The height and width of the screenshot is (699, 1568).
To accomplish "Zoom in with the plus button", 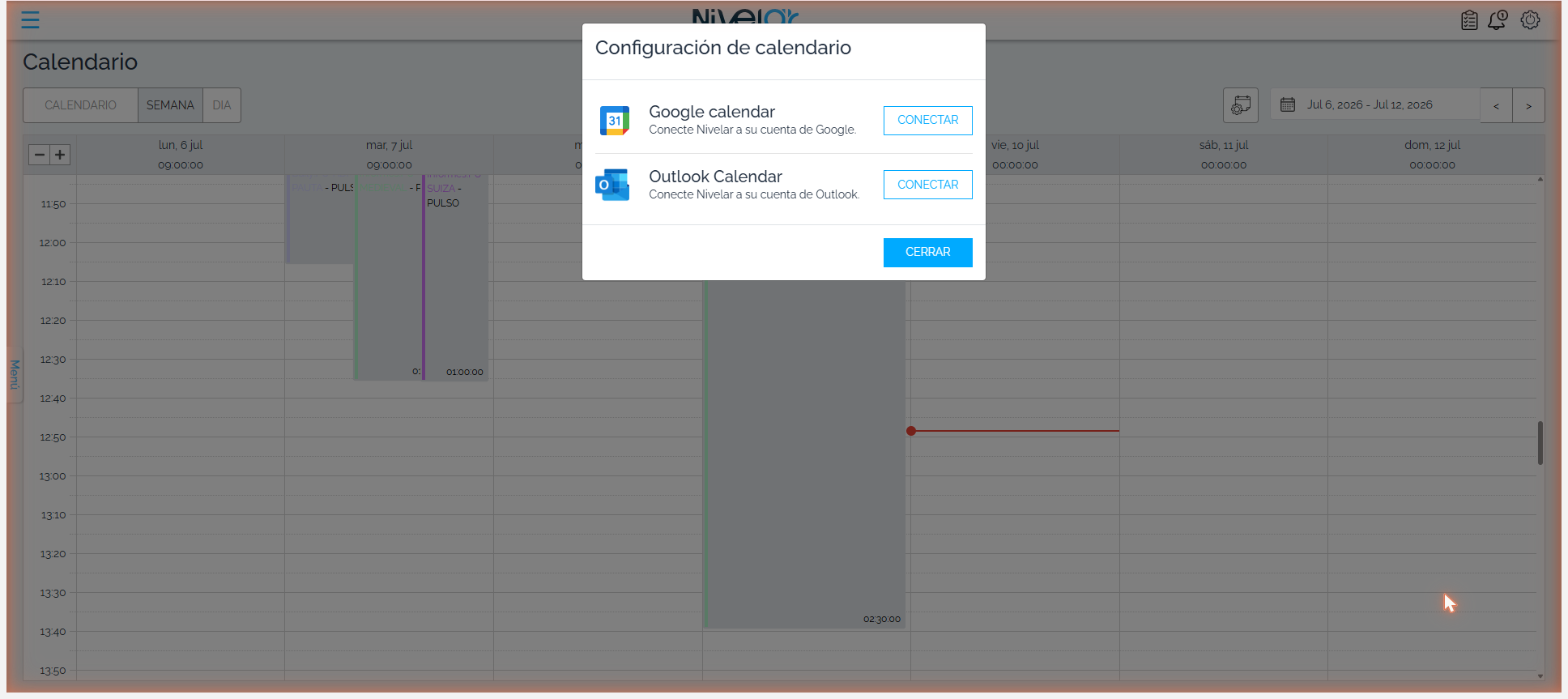I will click(60, 155).
